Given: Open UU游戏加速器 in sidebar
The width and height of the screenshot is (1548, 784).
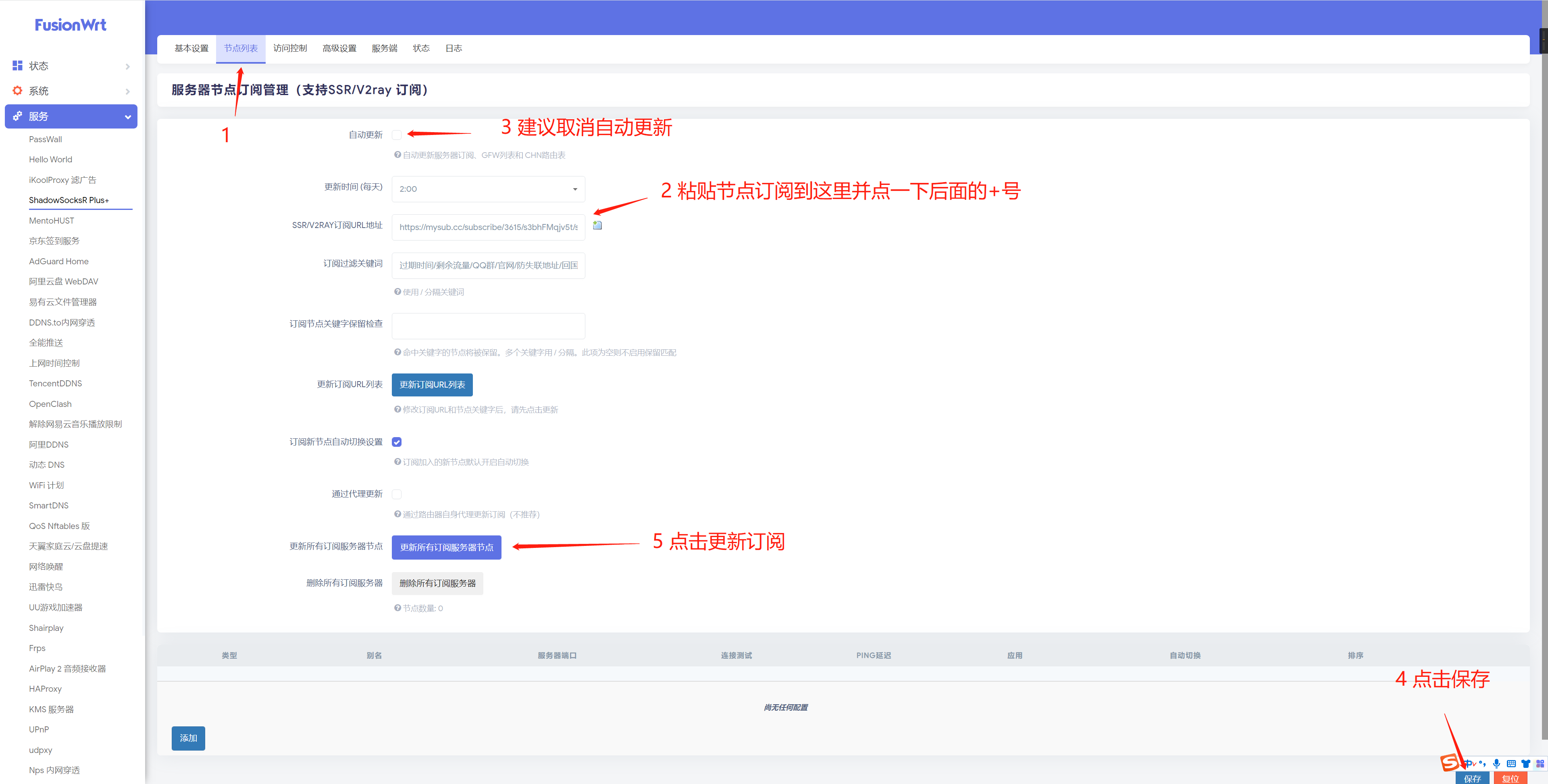Looking at the screenshot, I should [56, 607].
